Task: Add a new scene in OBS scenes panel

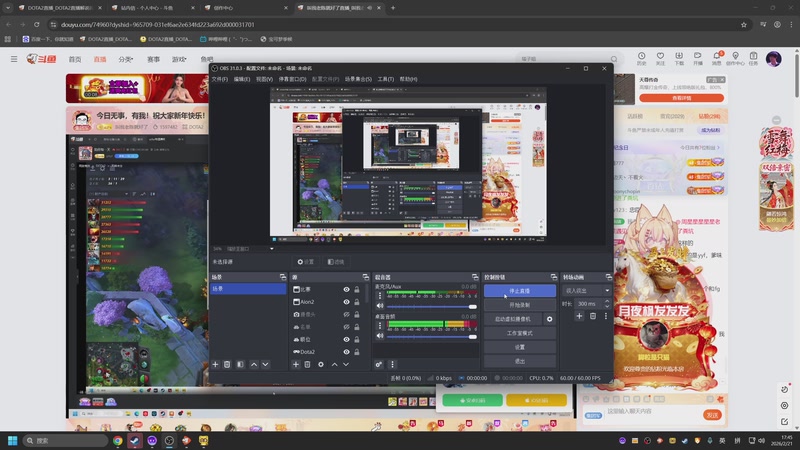Action: pyautogui.click(x=215, y=364)
